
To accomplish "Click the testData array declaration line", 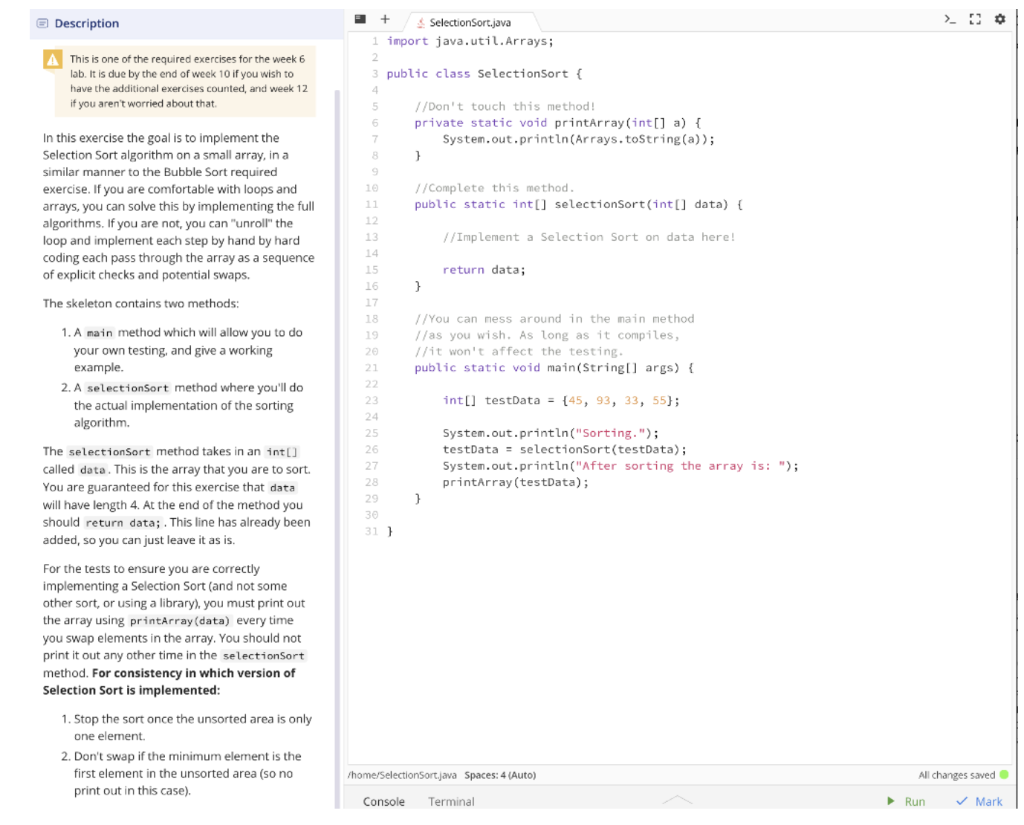I will [x=561, y=400].
